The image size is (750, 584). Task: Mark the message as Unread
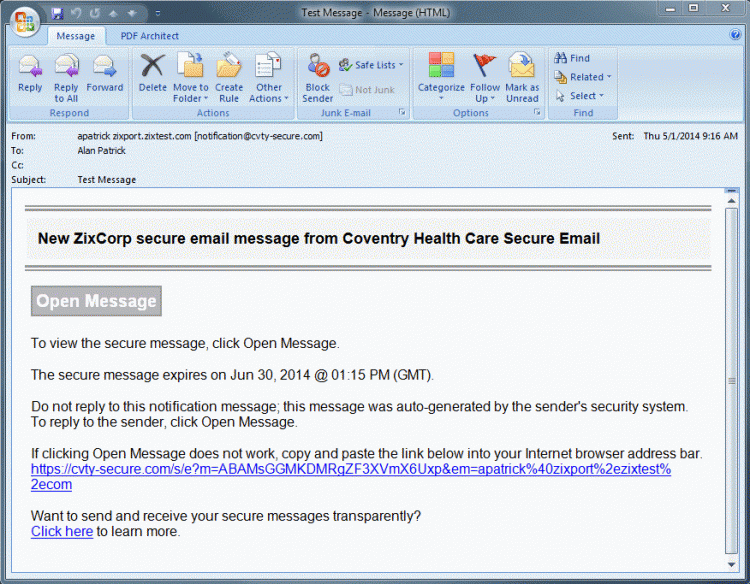coord(522,78)
